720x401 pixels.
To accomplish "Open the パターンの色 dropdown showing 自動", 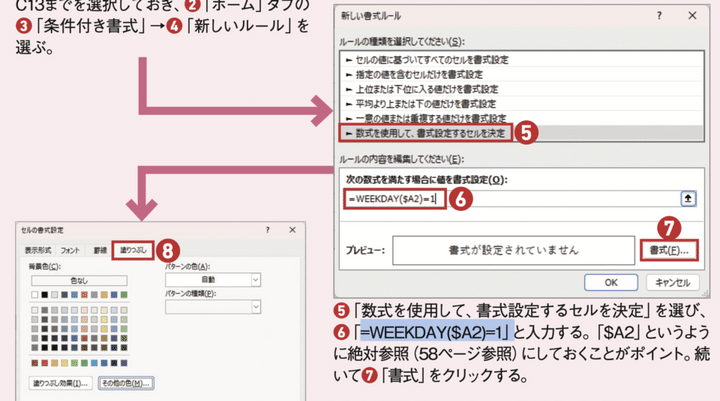I will pos(212,282).
